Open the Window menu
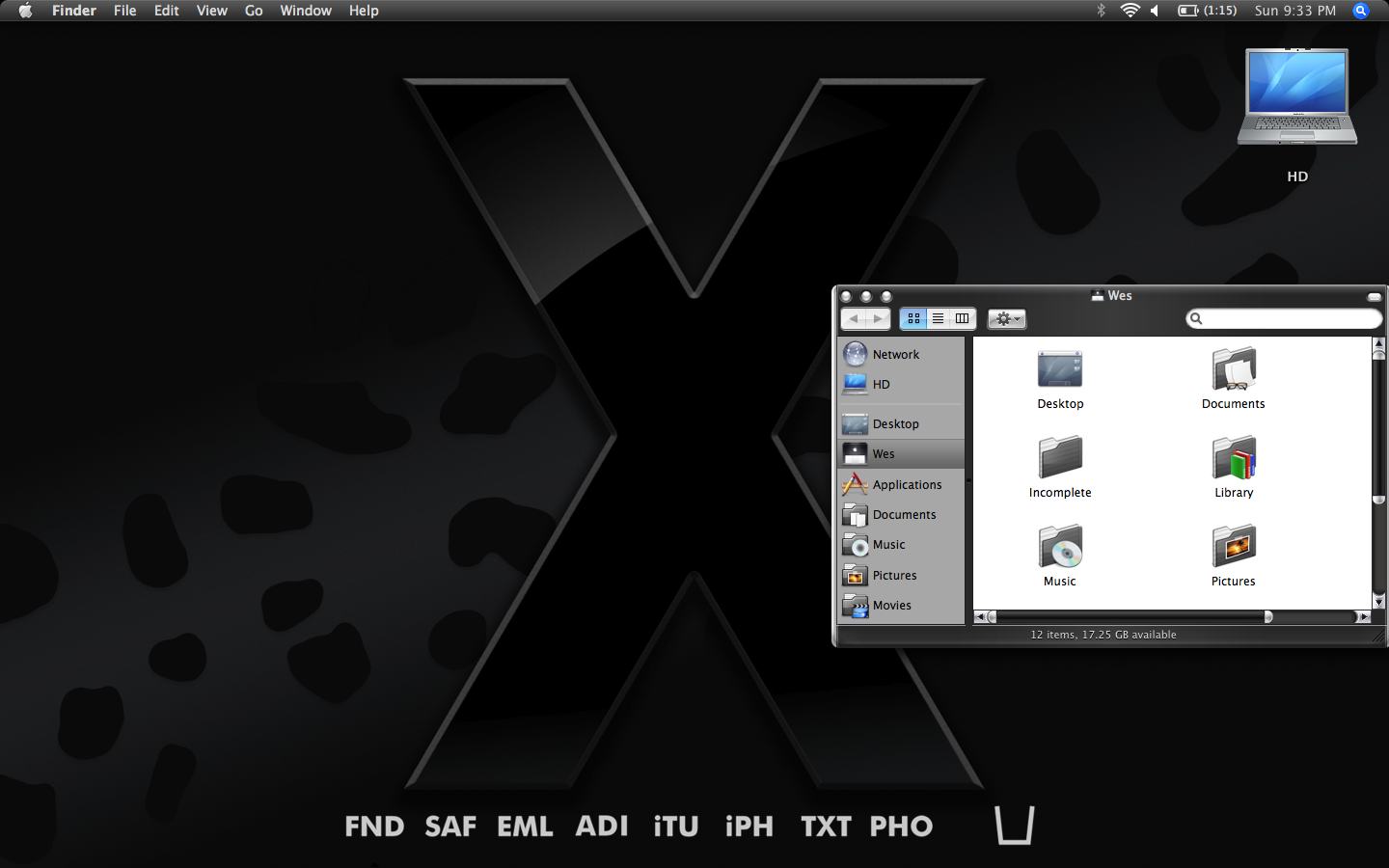 (x=306, y=11)
